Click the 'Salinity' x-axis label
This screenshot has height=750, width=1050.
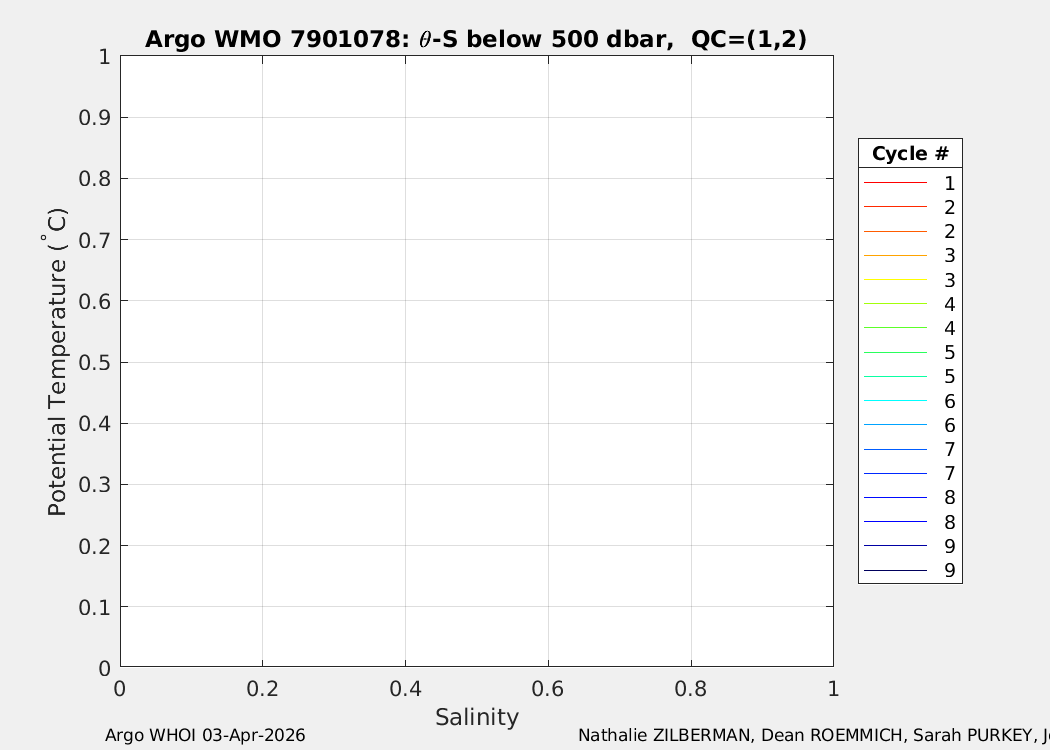tap(476, 717)
